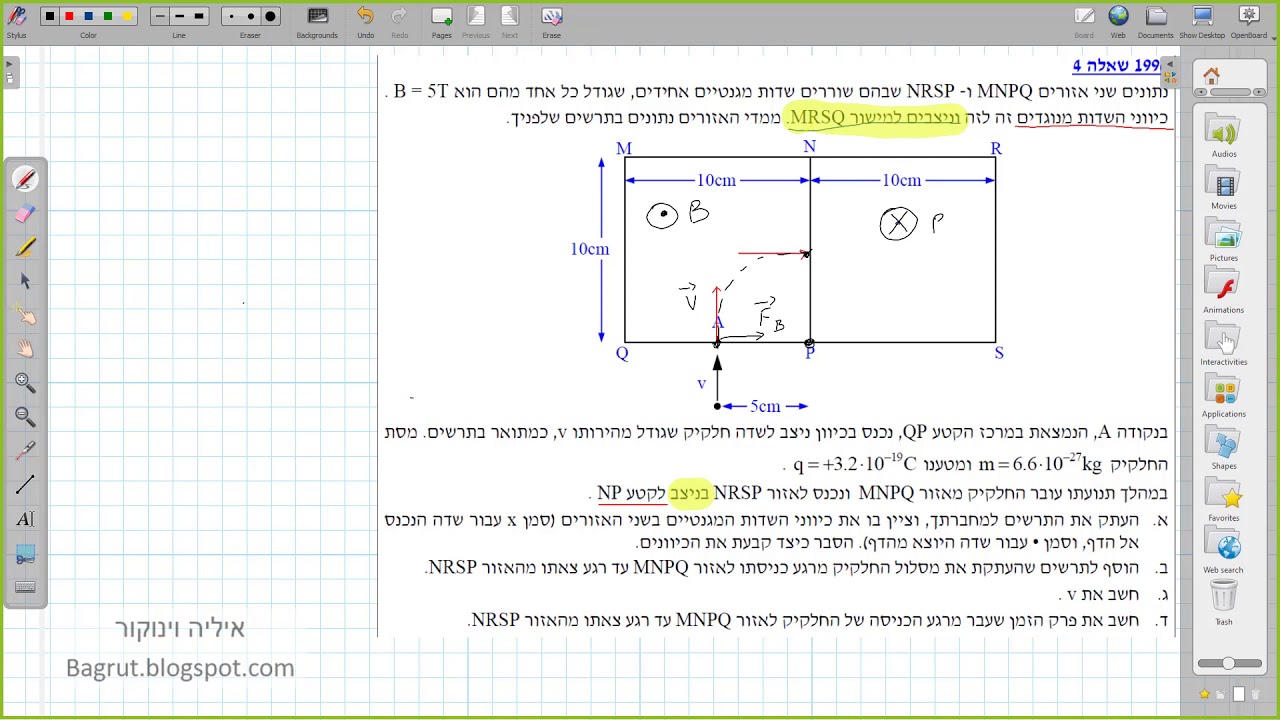Select the yellow pen color
The image size is (1280, 720).
click(126, 17)
